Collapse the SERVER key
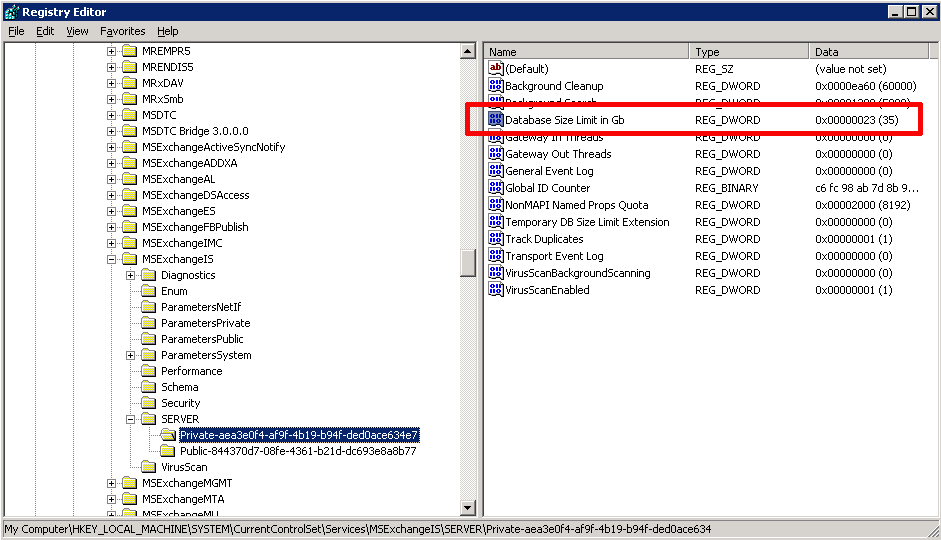This screenshot has width=941, height=540. click(130, 419)
